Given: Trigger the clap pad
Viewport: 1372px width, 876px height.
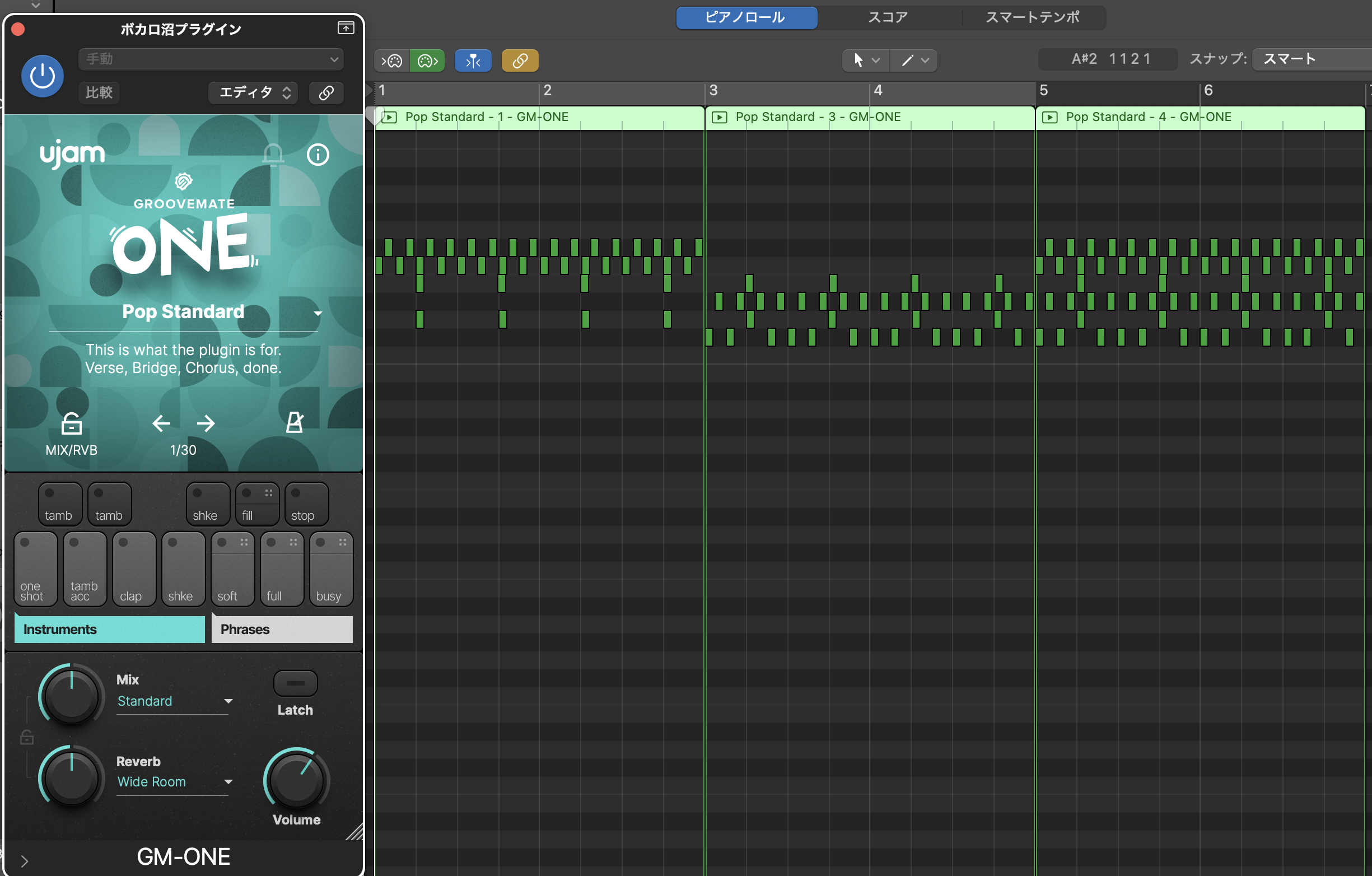Looking at the screenshot, I should click(x=134, y=569).
